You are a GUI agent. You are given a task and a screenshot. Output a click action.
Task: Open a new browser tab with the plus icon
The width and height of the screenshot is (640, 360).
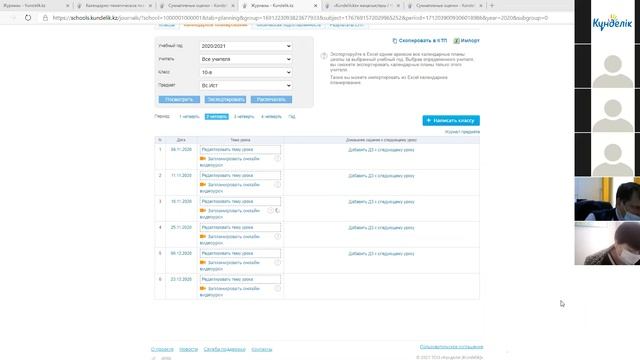click(x=491, y=6)
